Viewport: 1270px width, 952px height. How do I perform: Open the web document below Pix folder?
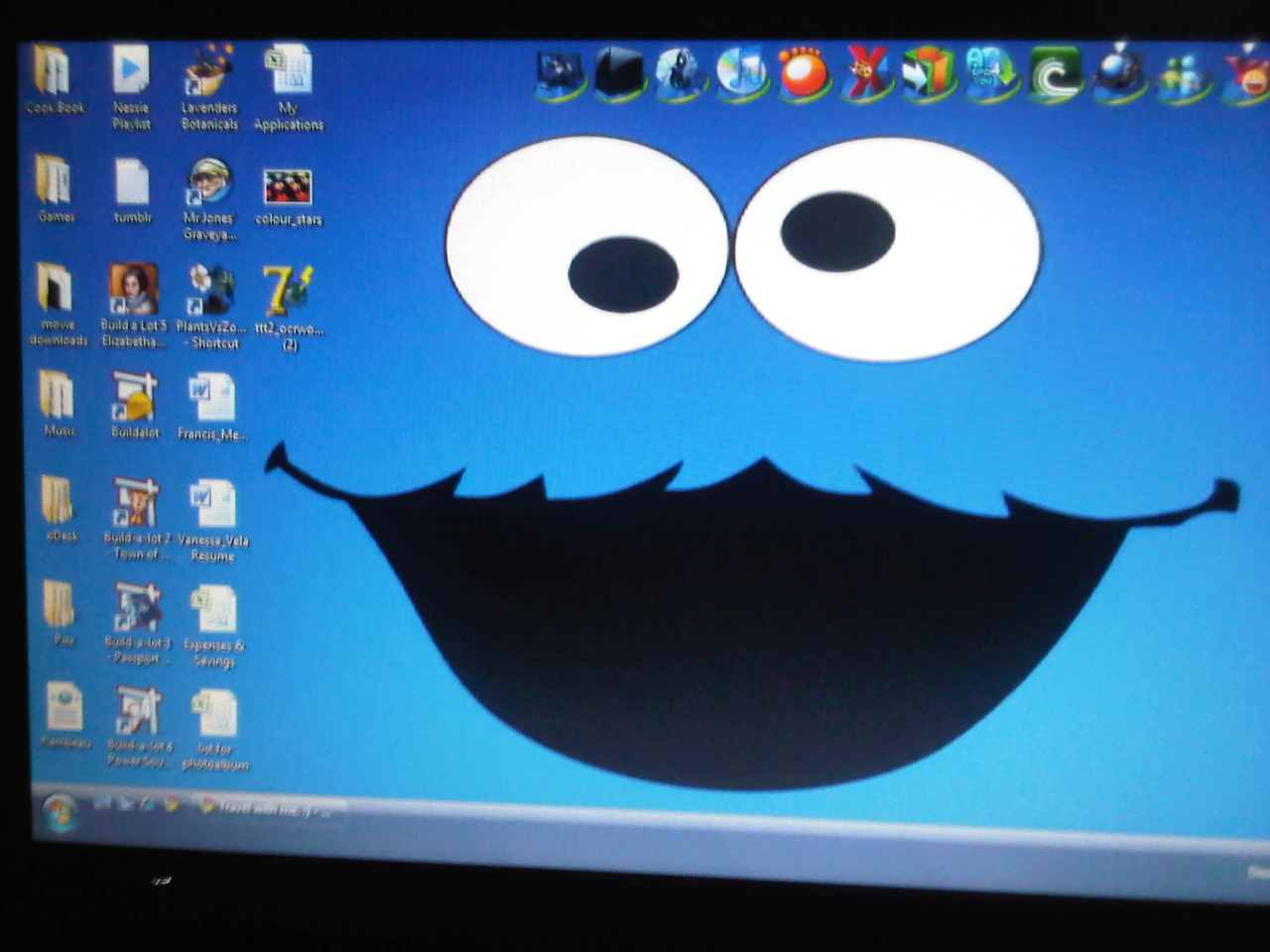pyautogui.click(x=64, y=714)
